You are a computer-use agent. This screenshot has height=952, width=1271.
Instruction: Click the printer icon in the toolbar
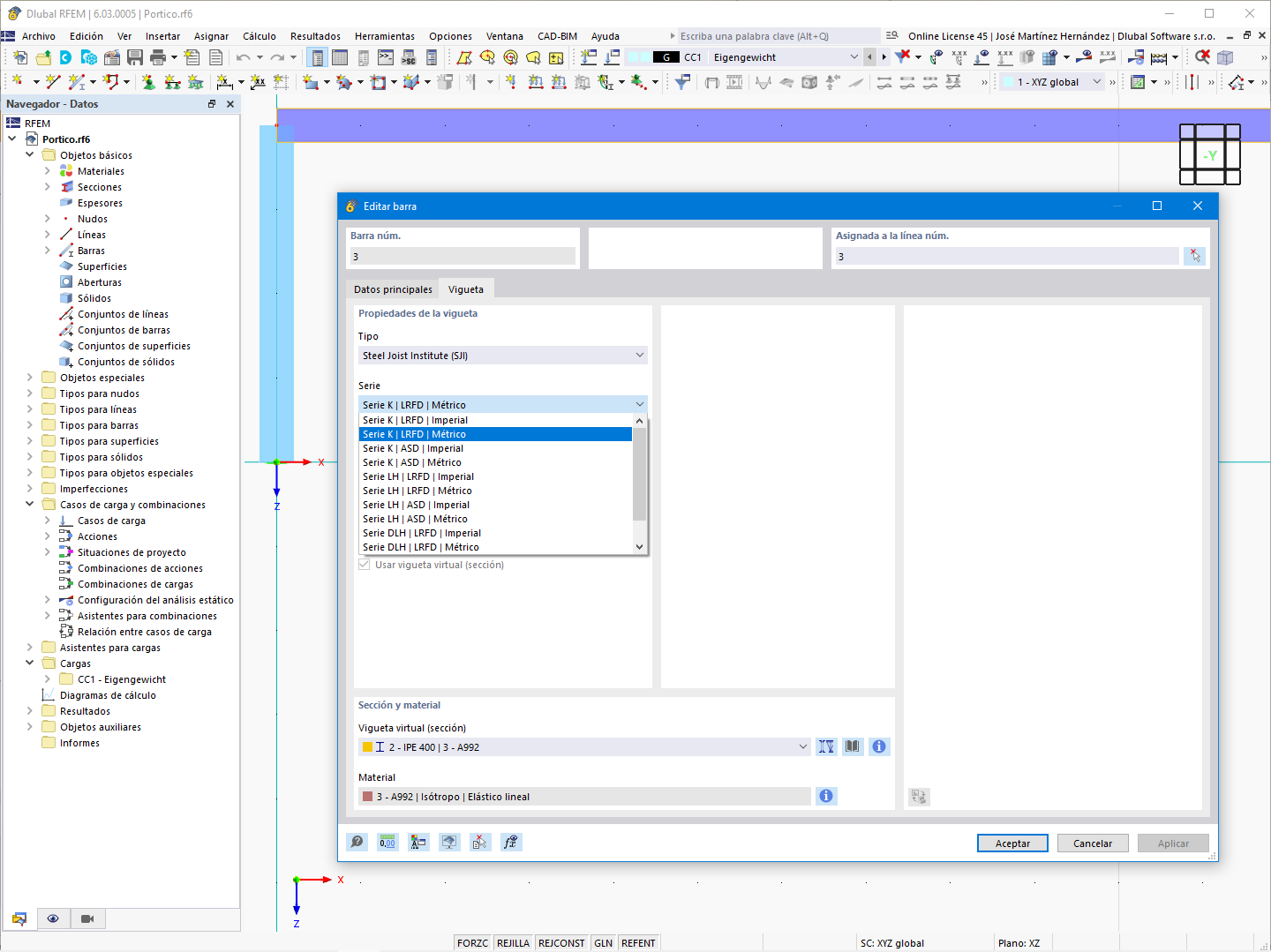coord(158,57)
